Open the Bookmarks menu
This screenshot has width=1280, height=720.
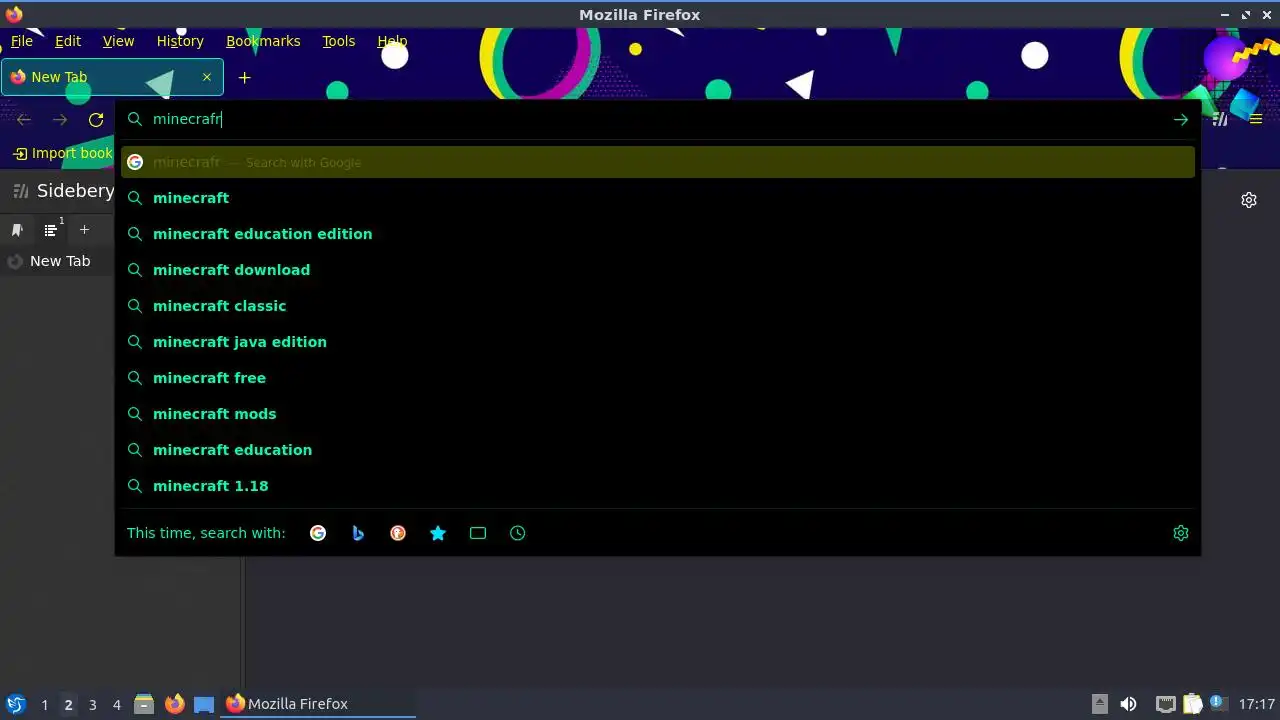coord(263,41)
